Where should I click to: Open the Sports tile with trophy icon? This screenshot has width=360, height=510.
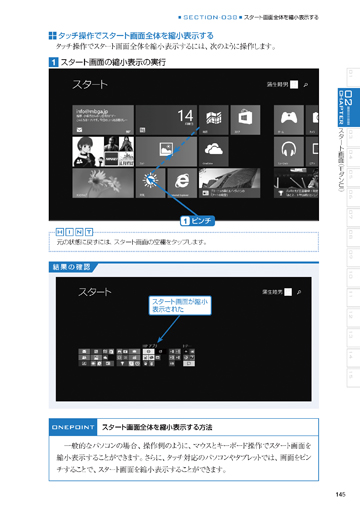[x=296, y=183]
